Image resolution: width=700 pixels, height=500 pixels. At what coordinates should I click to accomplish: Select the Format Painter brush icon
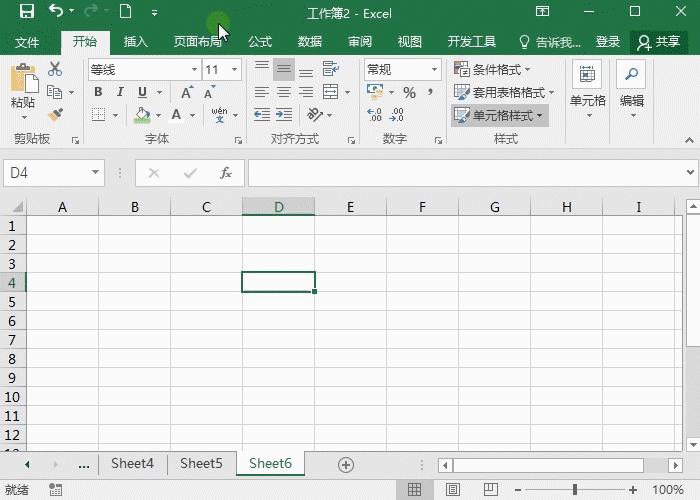(x=55, y=115)
